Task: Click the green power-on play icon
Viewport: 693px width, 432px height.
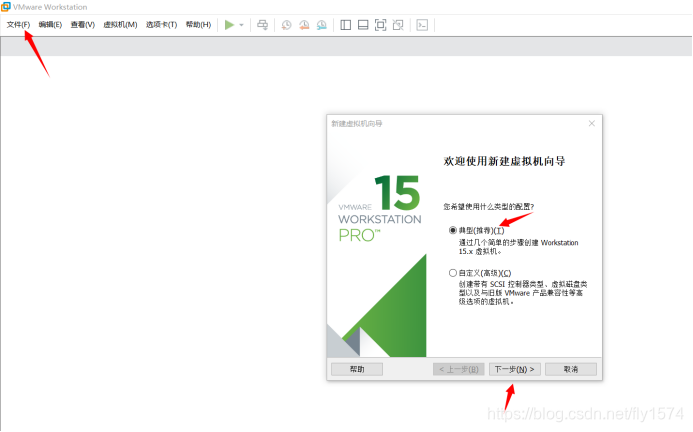Action: point(229,25)
